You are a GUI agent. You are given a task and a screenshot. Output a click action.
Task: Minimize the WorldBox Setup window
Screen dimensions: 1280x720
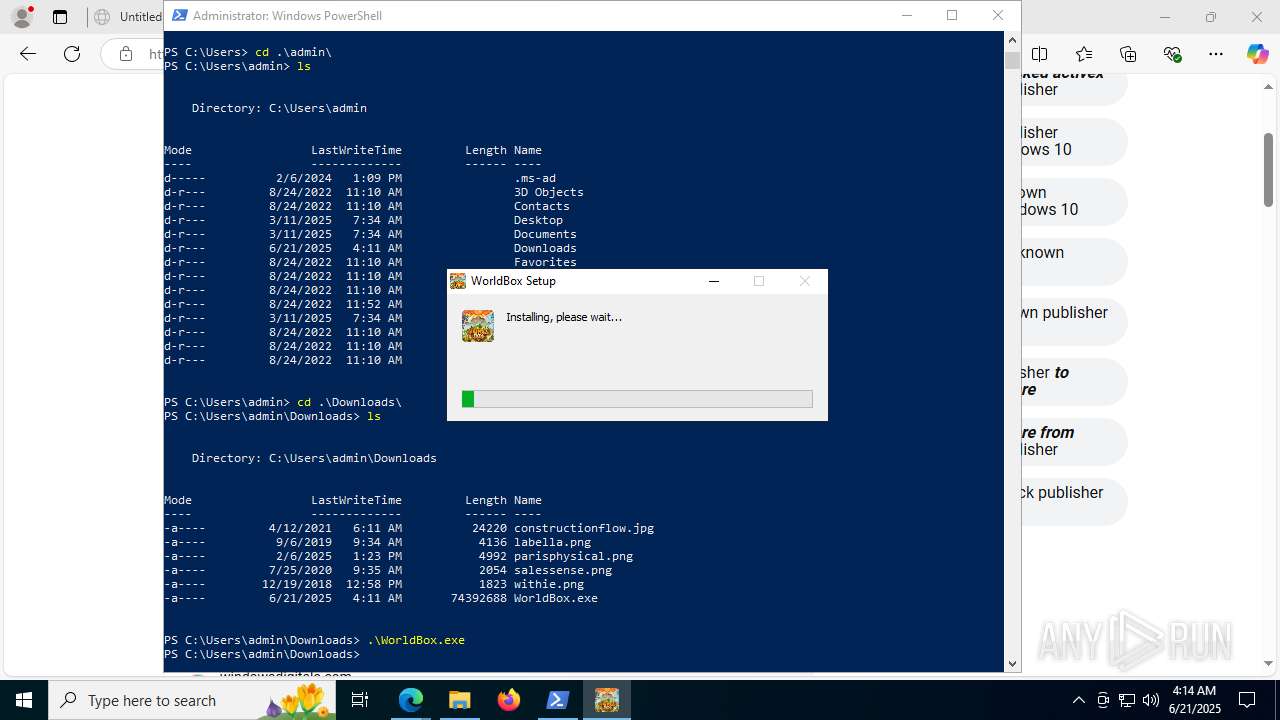[714, 281]
